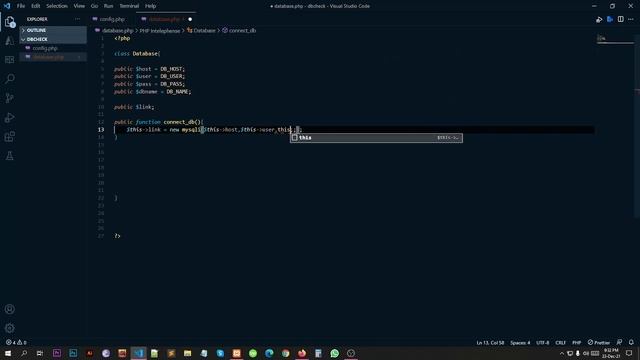Open the File menu
This screenshot has width=640, height=360.
(21, 6)
